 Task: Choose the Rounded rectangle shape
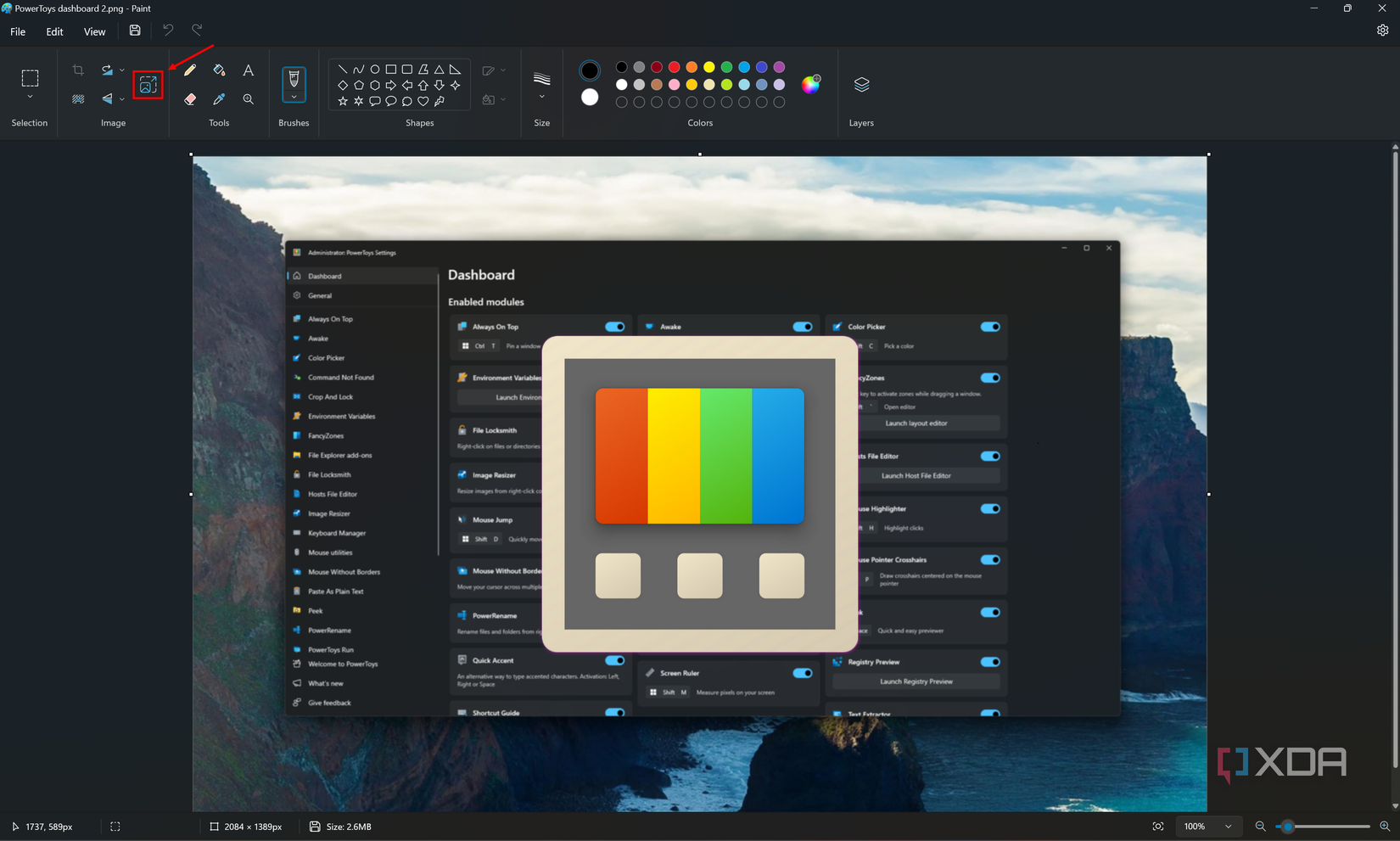407,70
